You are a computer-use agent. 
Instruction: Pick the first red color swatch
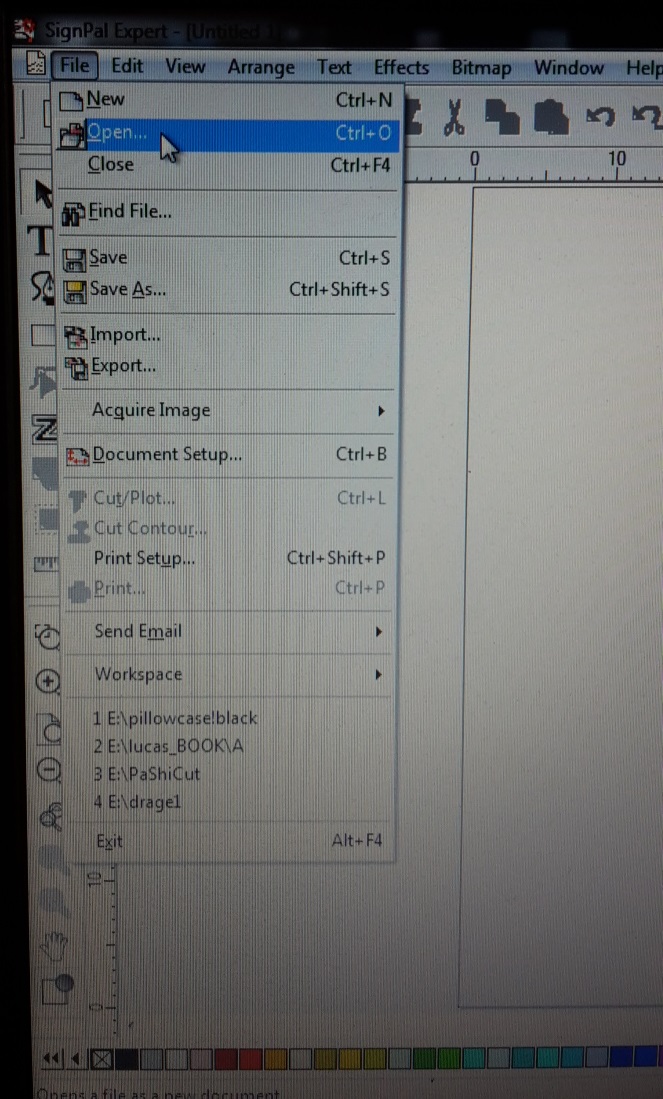[x=226, y=1059]
